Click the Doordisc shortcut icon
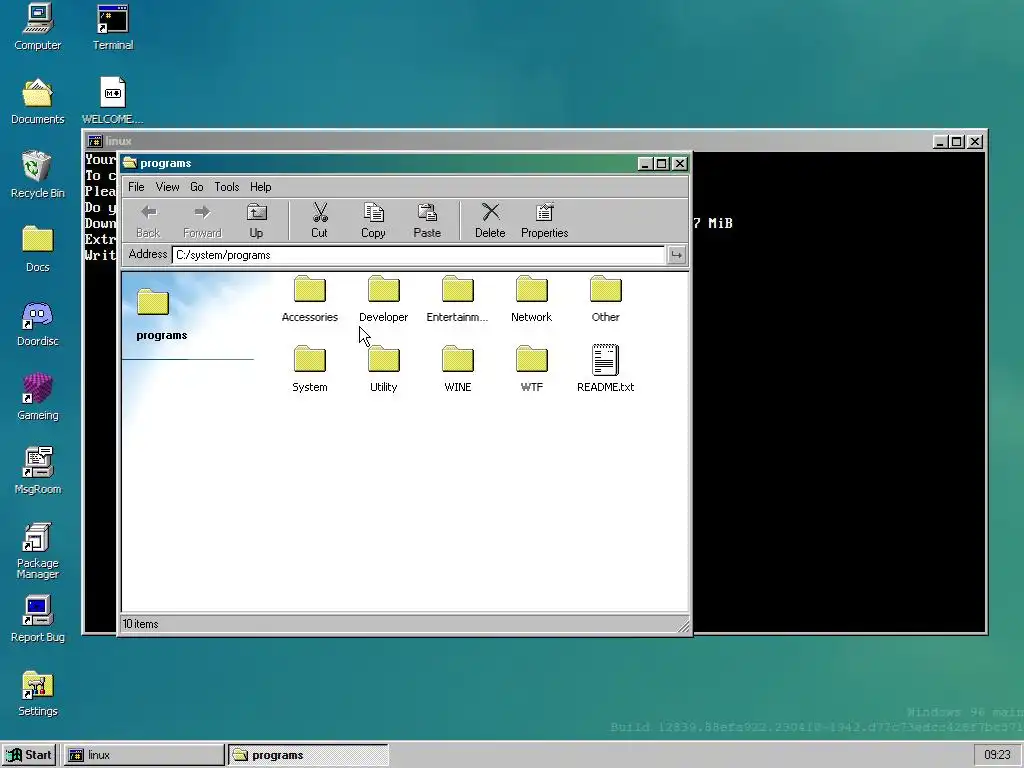This screenshot has width=1024, height=768. (x=37, y=323)
